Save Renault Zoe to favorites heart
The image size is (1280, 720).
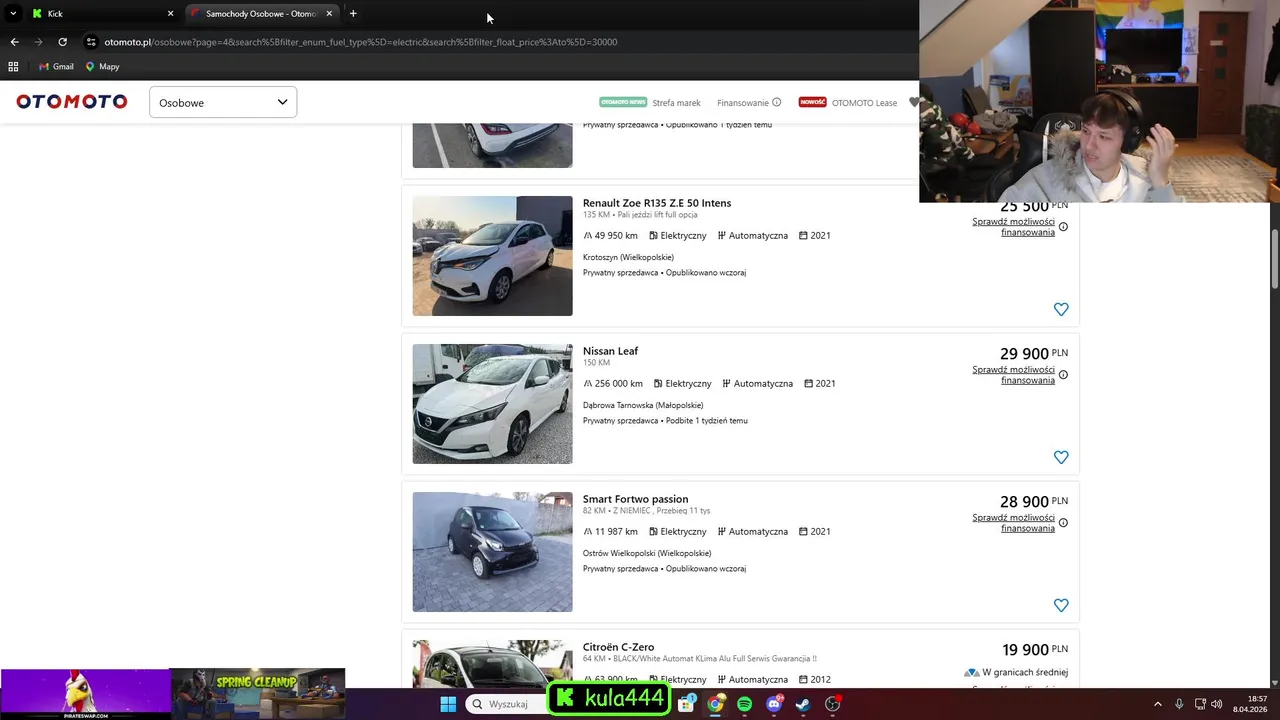point(1061,309)
